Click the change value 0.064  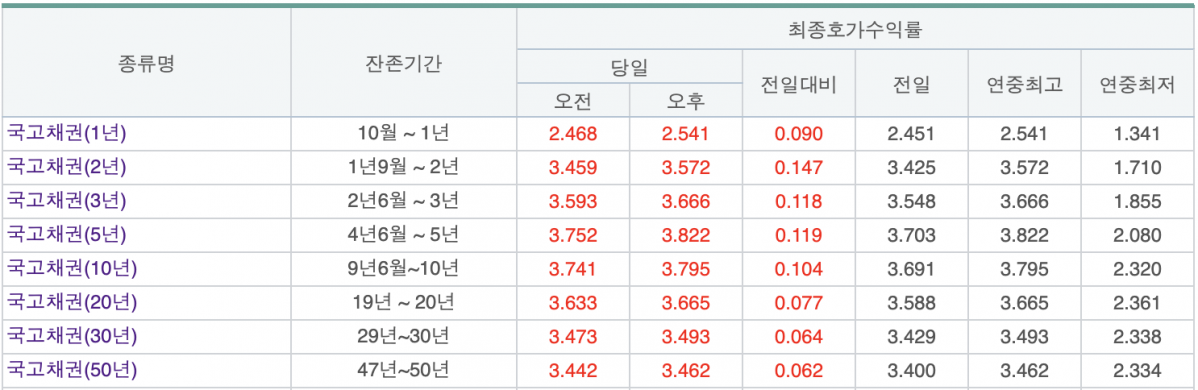tap(798, 336)
